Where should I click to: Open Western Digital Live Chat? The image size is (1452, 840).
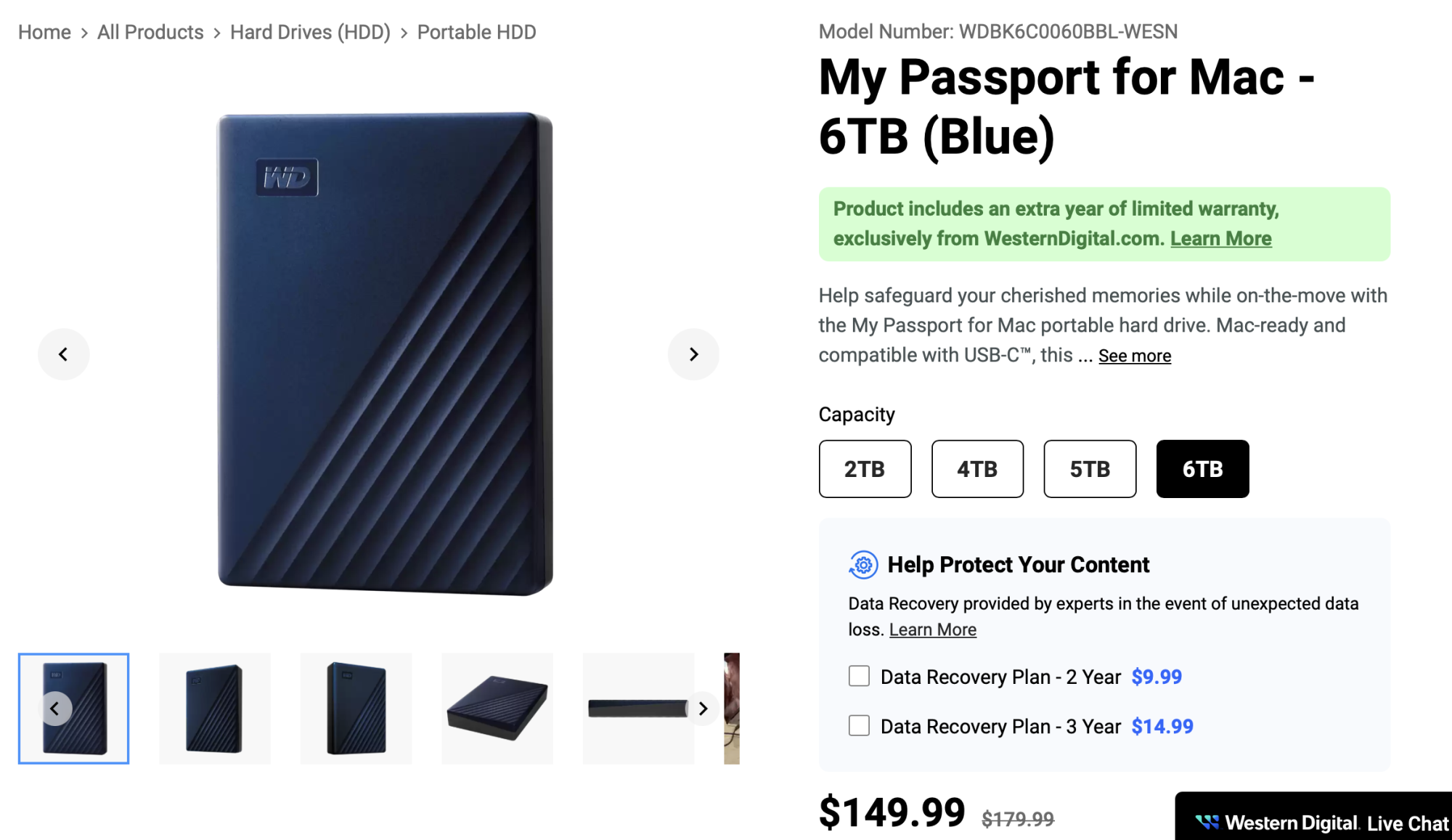[x=1321, y=823]
